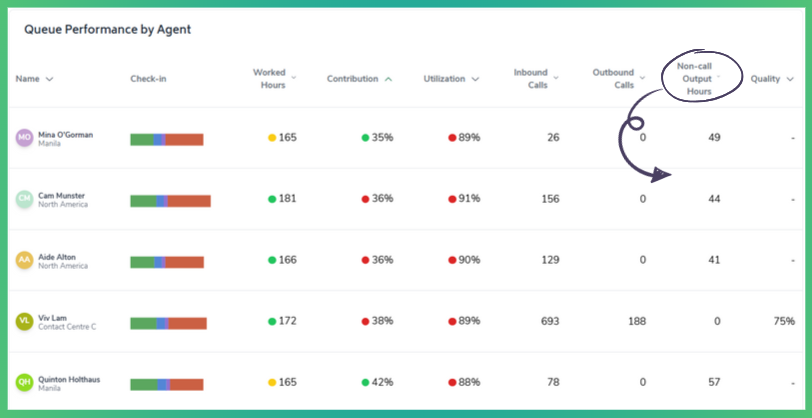Click the Check-in column header
Image resolution: width=812 pixels, height=418 pixels.
(x=148, y=79)
